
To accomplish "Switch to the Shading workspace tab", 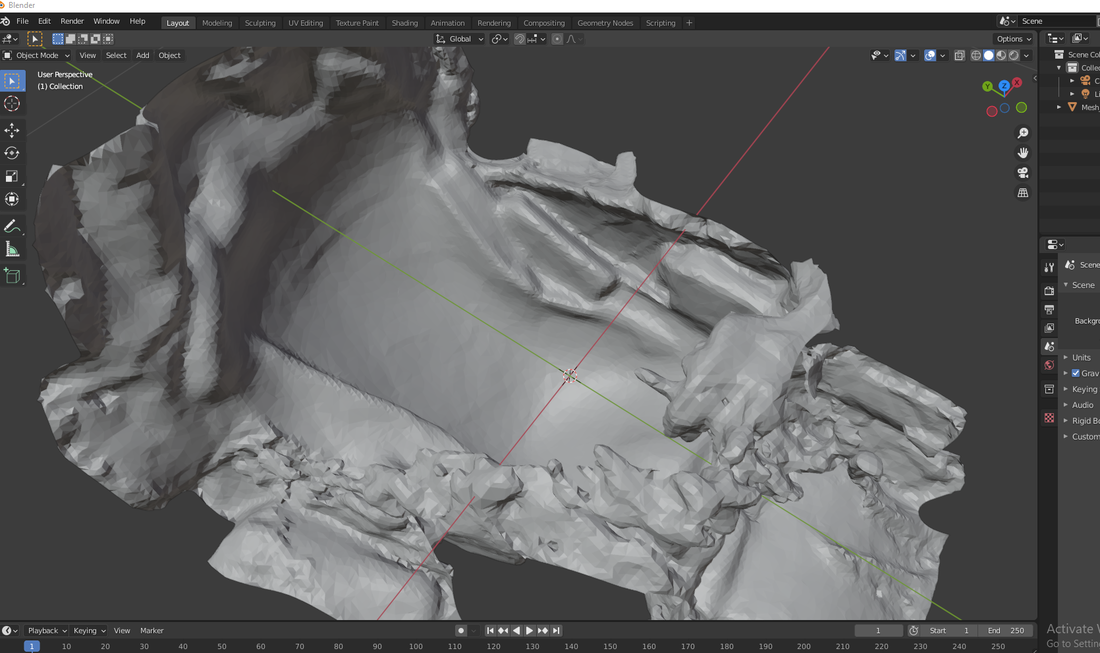I will coord(404,23).
